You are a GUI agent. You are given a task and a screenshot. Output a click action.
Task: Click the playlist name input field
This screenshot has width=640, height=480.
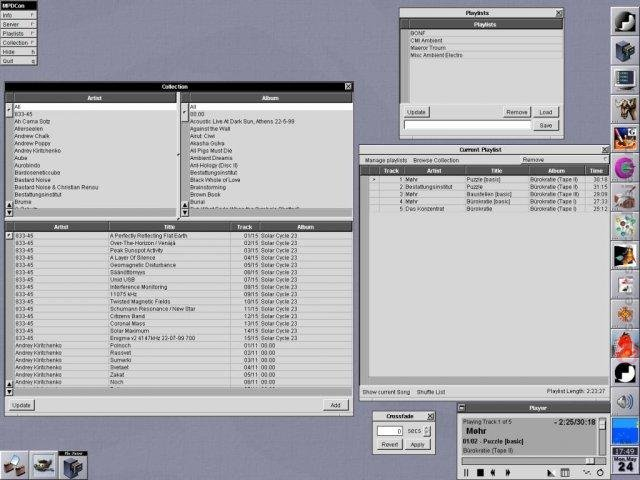[467, 125]
